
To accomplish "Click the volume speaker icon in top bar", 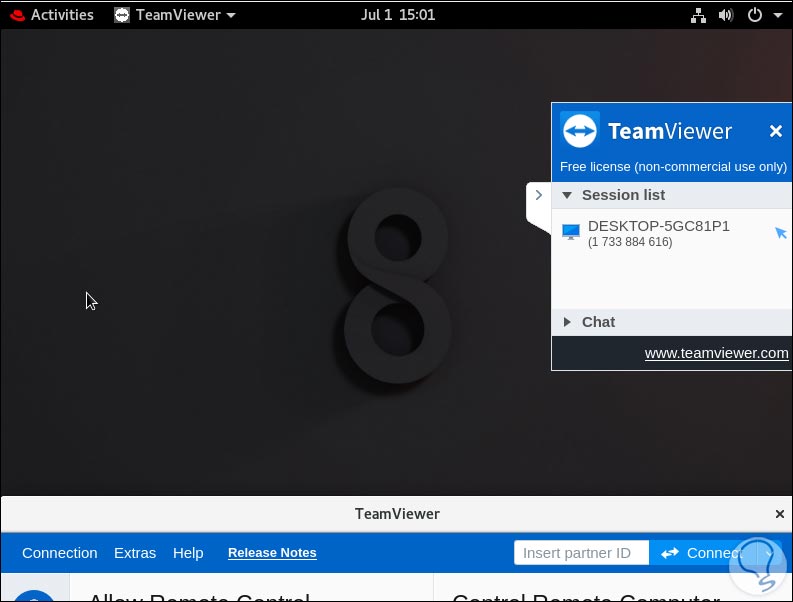I will pyautogui.click(x=726, y=15).
